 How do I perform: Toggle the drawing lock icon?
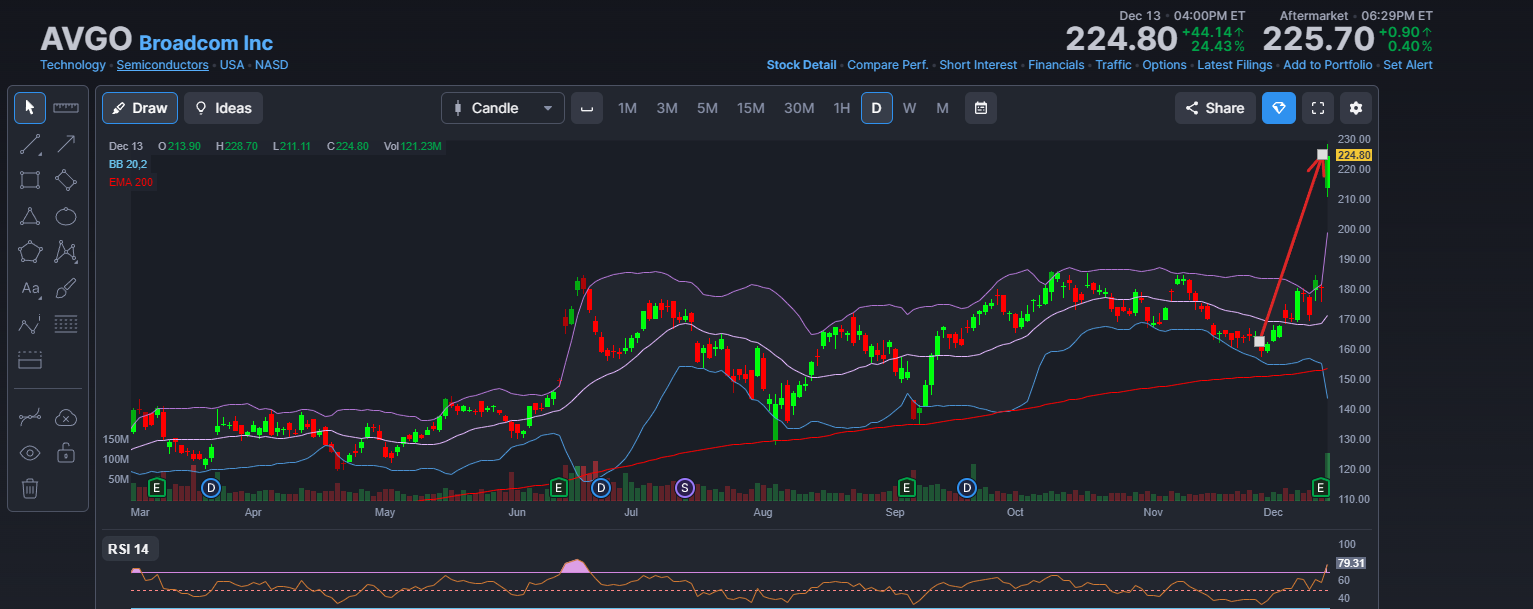pyautogui.click(x=66, y=453)
